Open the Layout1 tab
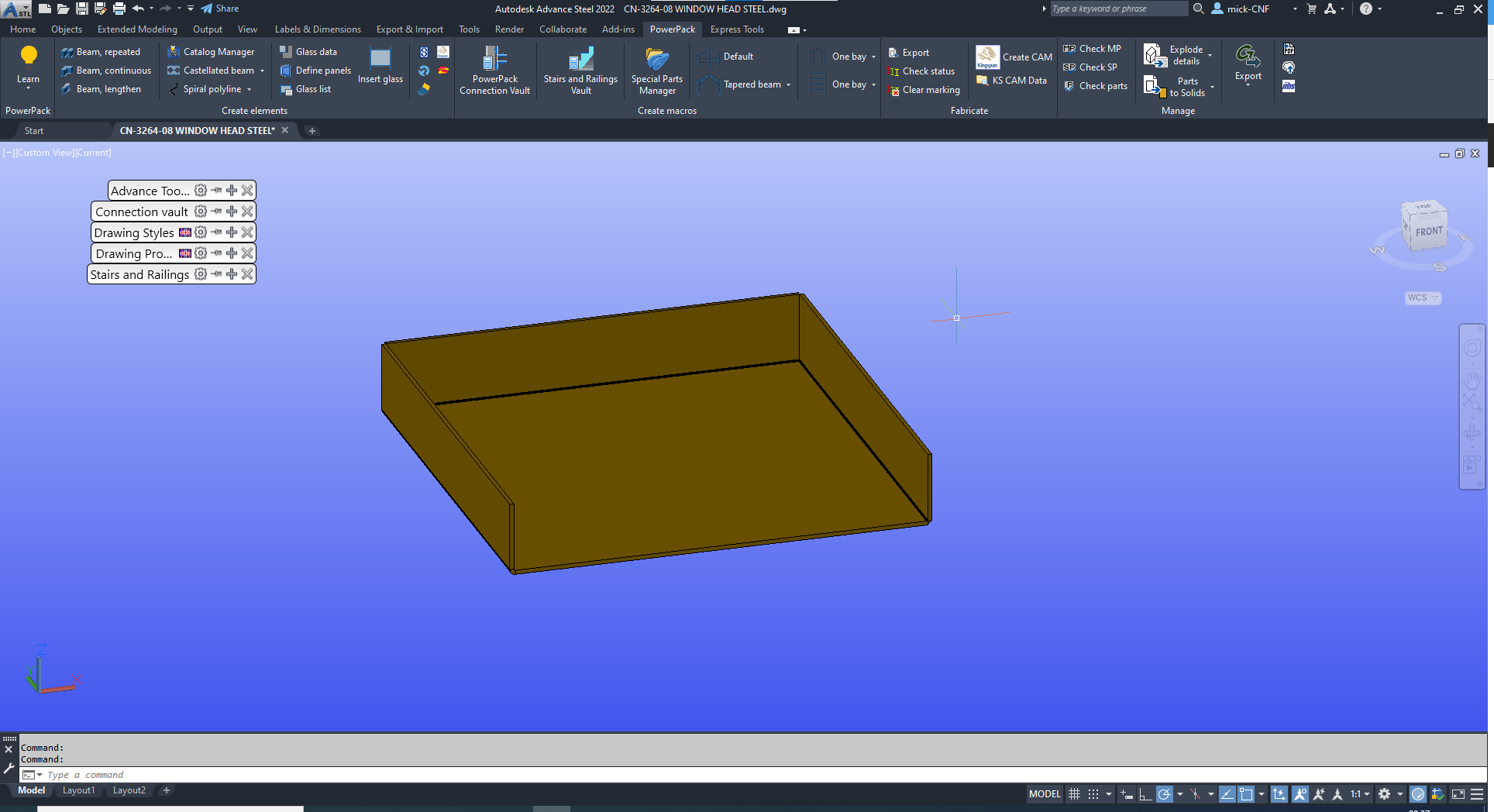1494x812 pixels. 78,790
